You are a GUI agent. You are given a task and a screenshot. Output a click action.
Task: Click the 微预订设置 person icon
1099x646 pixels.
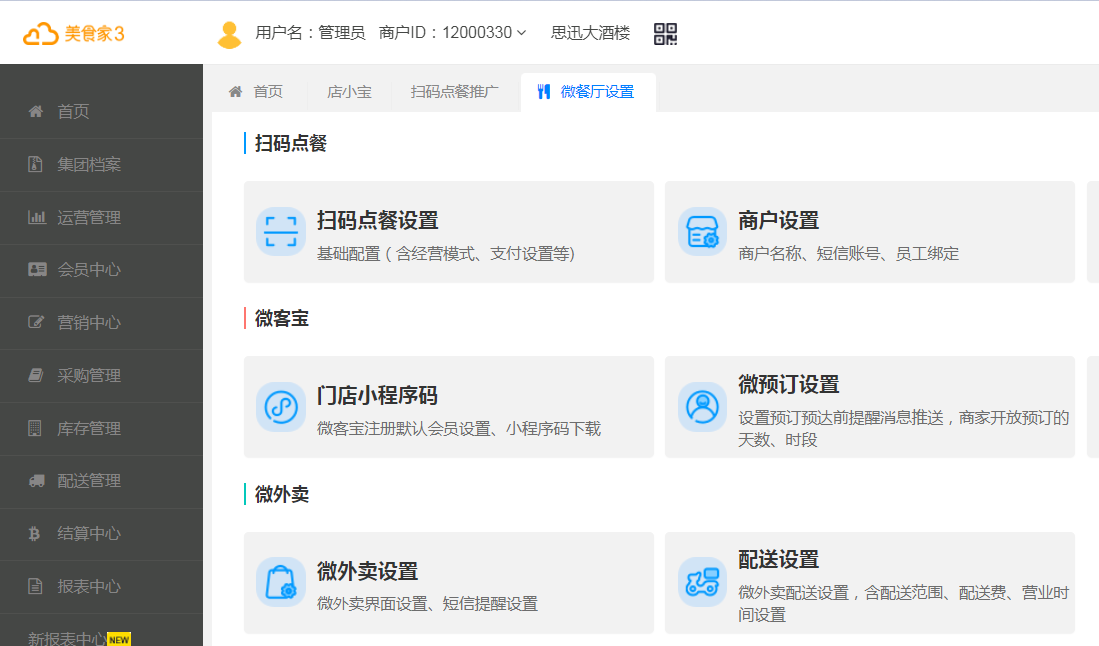point(702,406)
